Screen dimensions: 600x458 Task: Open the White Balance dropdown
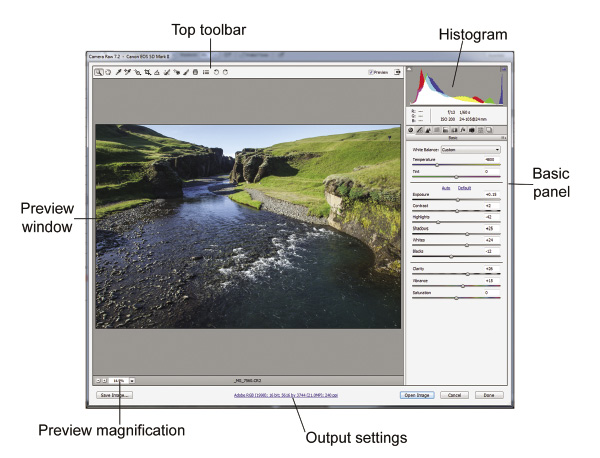coord(470,149)
